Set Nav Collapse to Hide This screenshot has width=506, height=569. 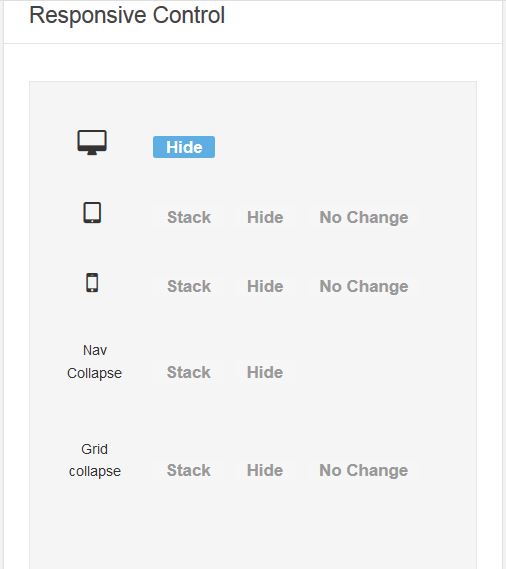pyautogui.click(x=265, y=372)
